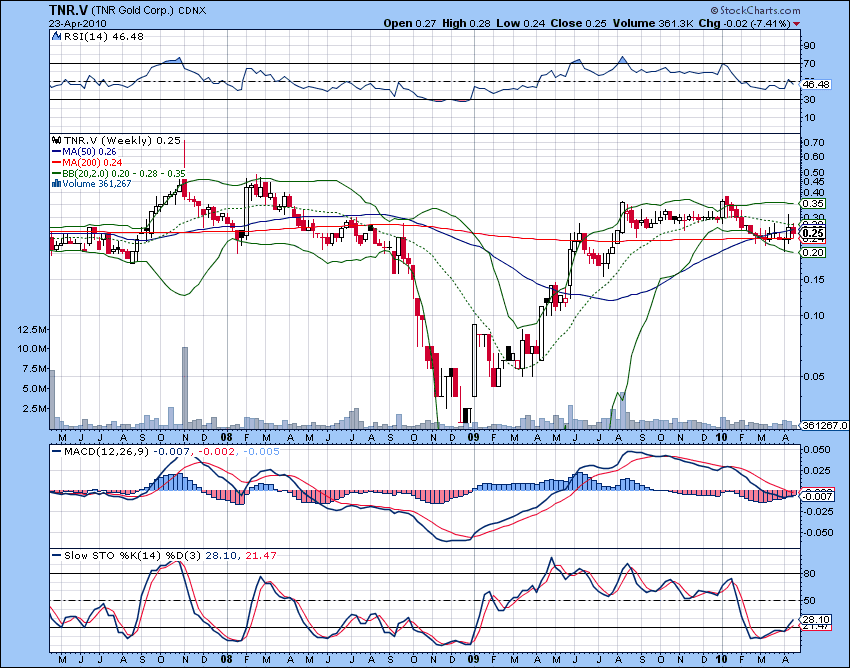Open the StockCharts.com watermark link
This screenshot has height=668, width=850.
[760, 10]
